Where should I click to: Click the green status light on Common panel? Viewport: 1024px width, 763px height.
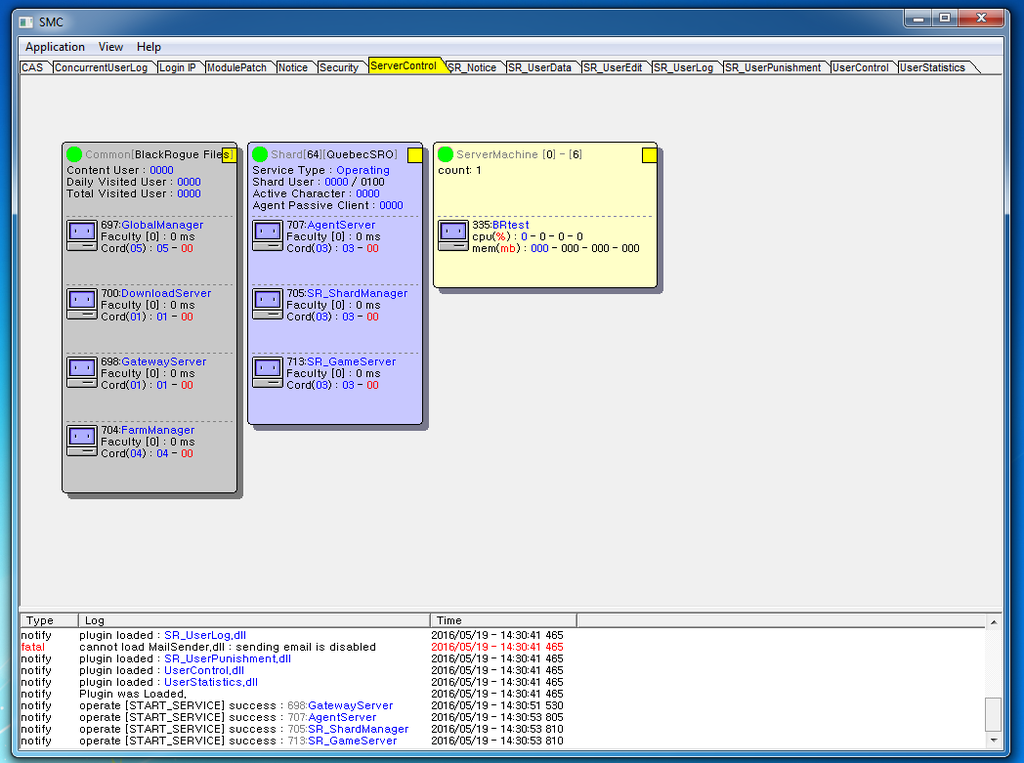[74, 154]
